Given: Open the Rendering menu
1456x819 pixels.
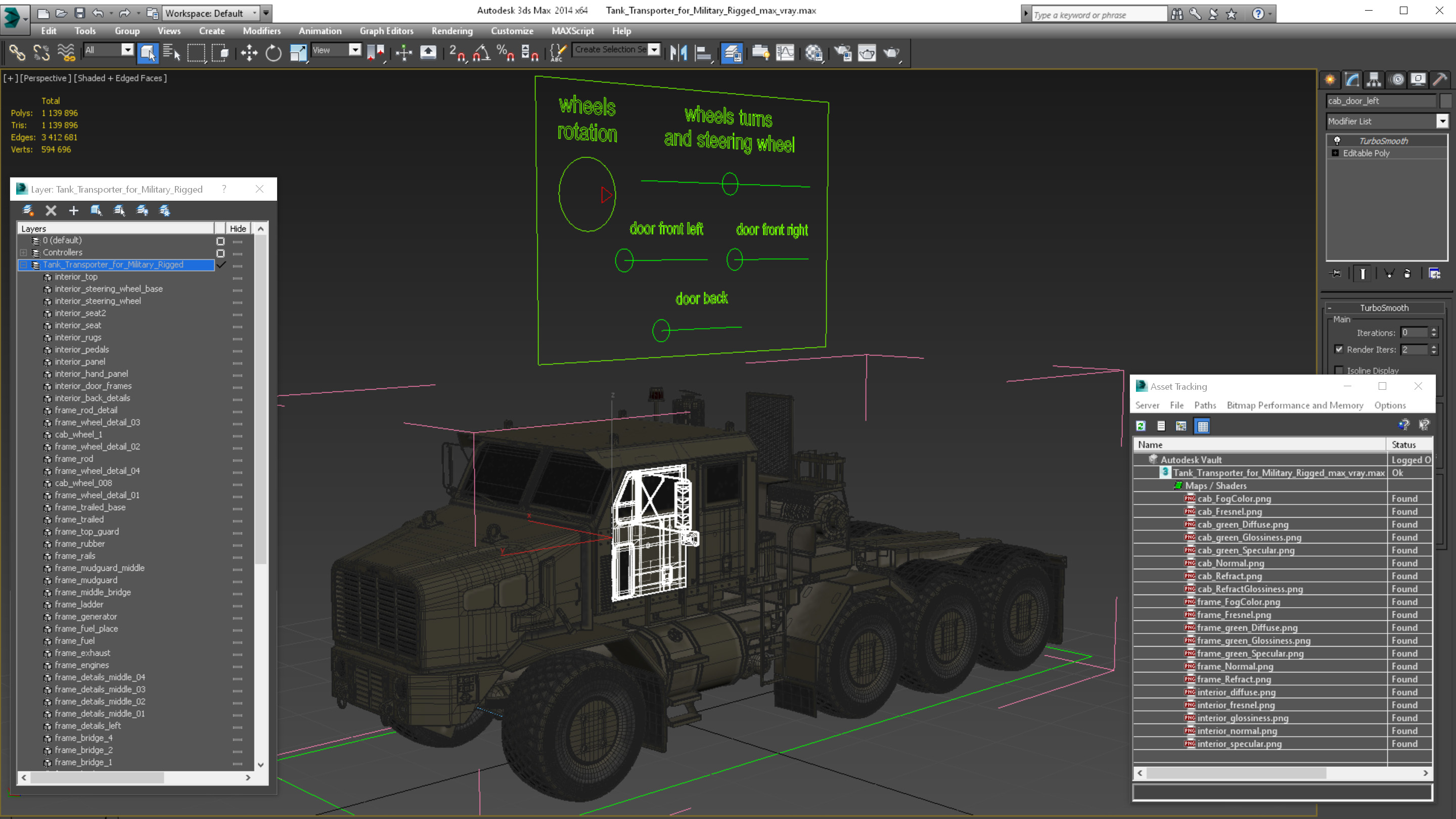Looking at the screenshot, I should [x=451, y=31].
